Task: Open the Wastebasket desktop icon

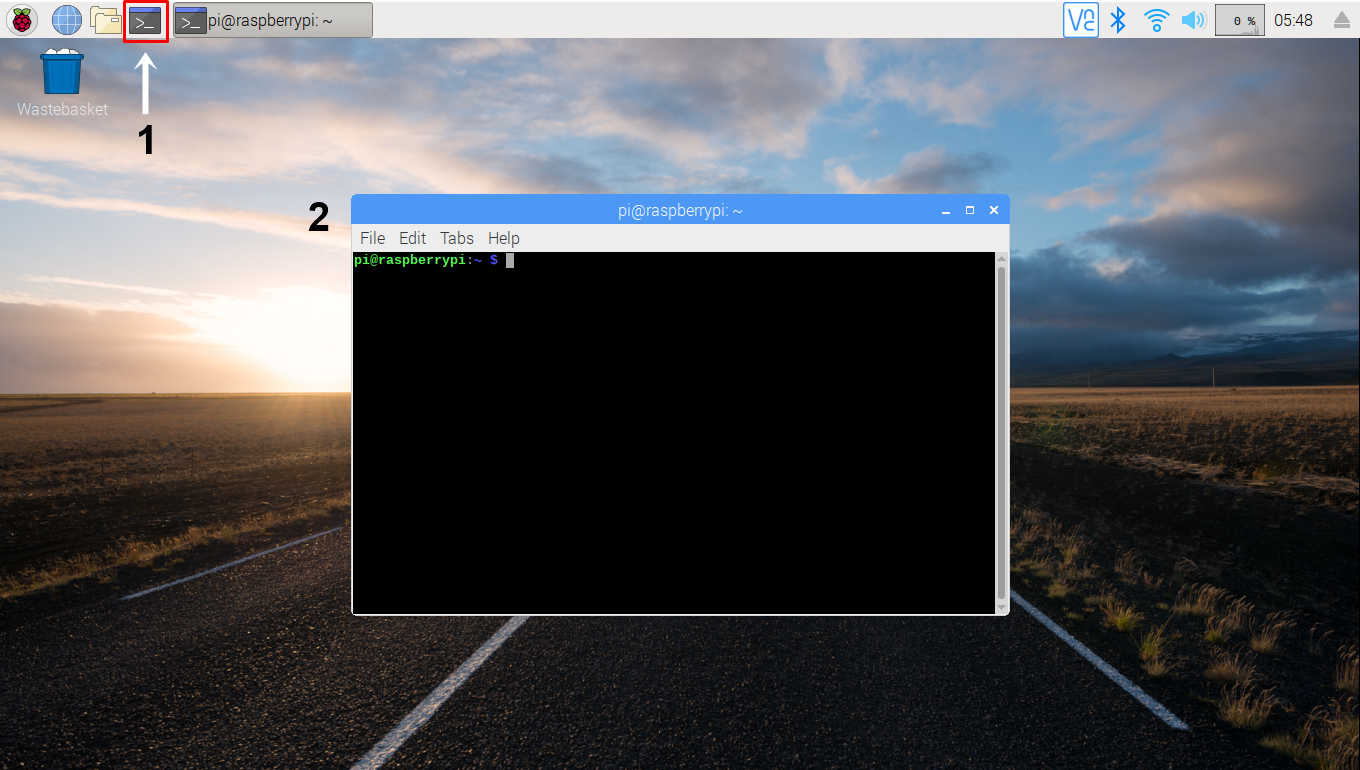Action: point(62,73)
